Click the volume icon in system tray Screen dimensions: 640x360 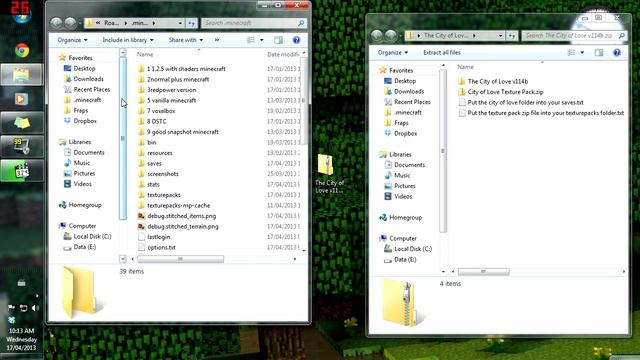pos(36,308)
